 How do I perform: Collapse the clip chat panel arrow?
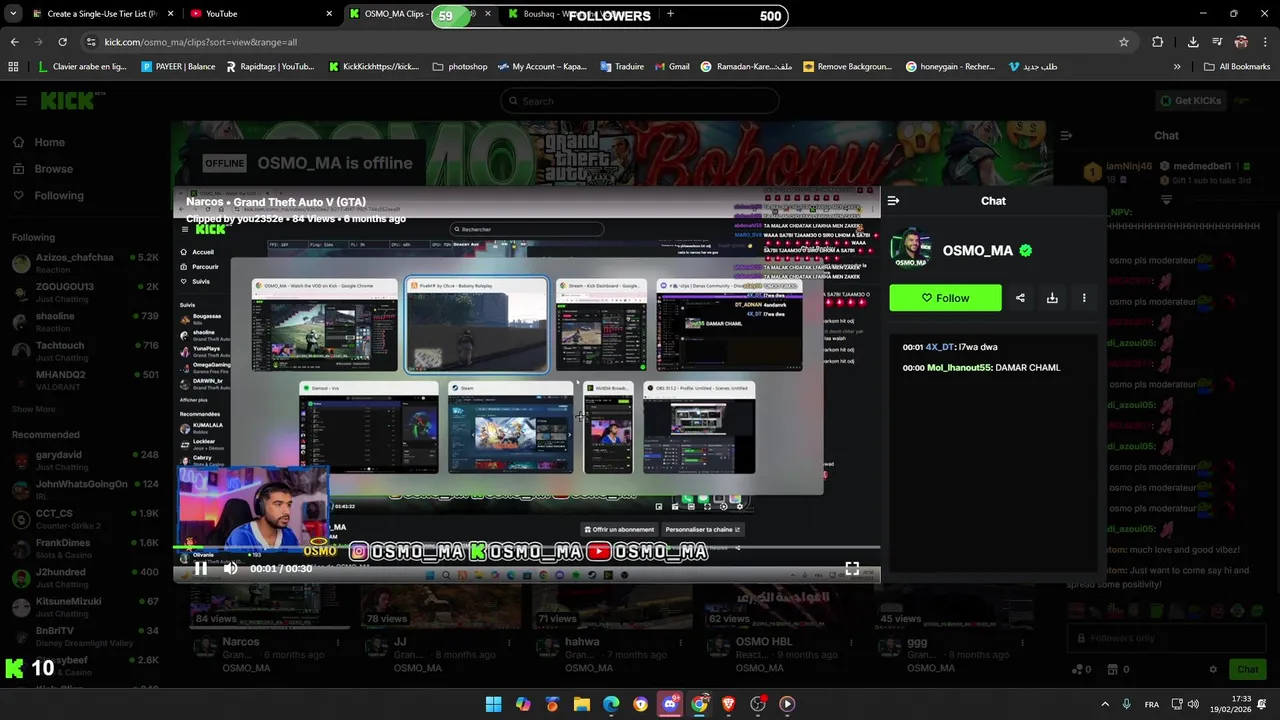click(894, 201)
